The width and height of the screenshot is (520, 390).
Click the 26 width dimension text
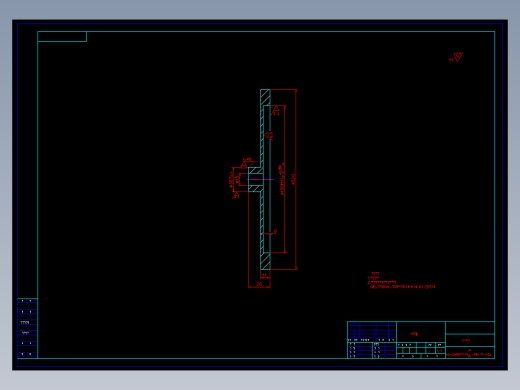click(259, 284)
